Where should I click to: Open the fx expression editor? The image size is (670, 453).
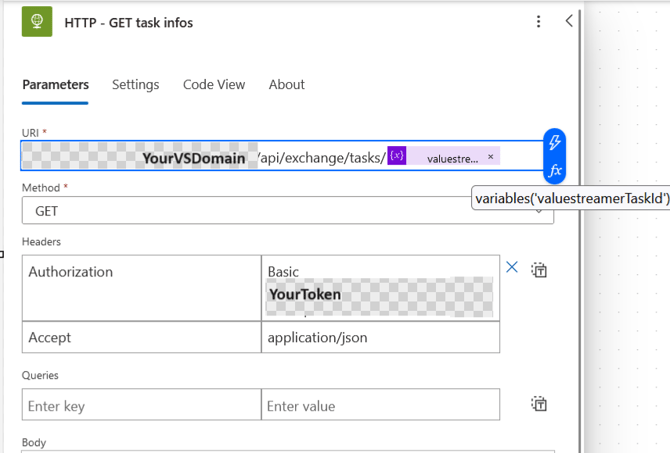point(555,170)
